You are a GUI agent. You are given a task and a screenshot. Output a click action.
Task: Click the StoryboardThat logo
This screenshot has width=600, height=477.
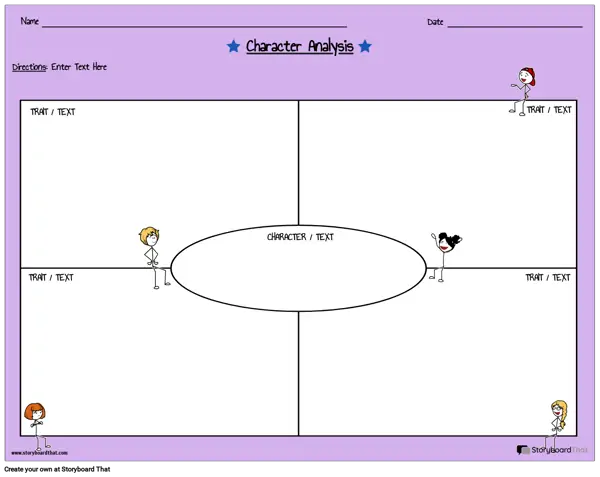(x=549, y=451)
